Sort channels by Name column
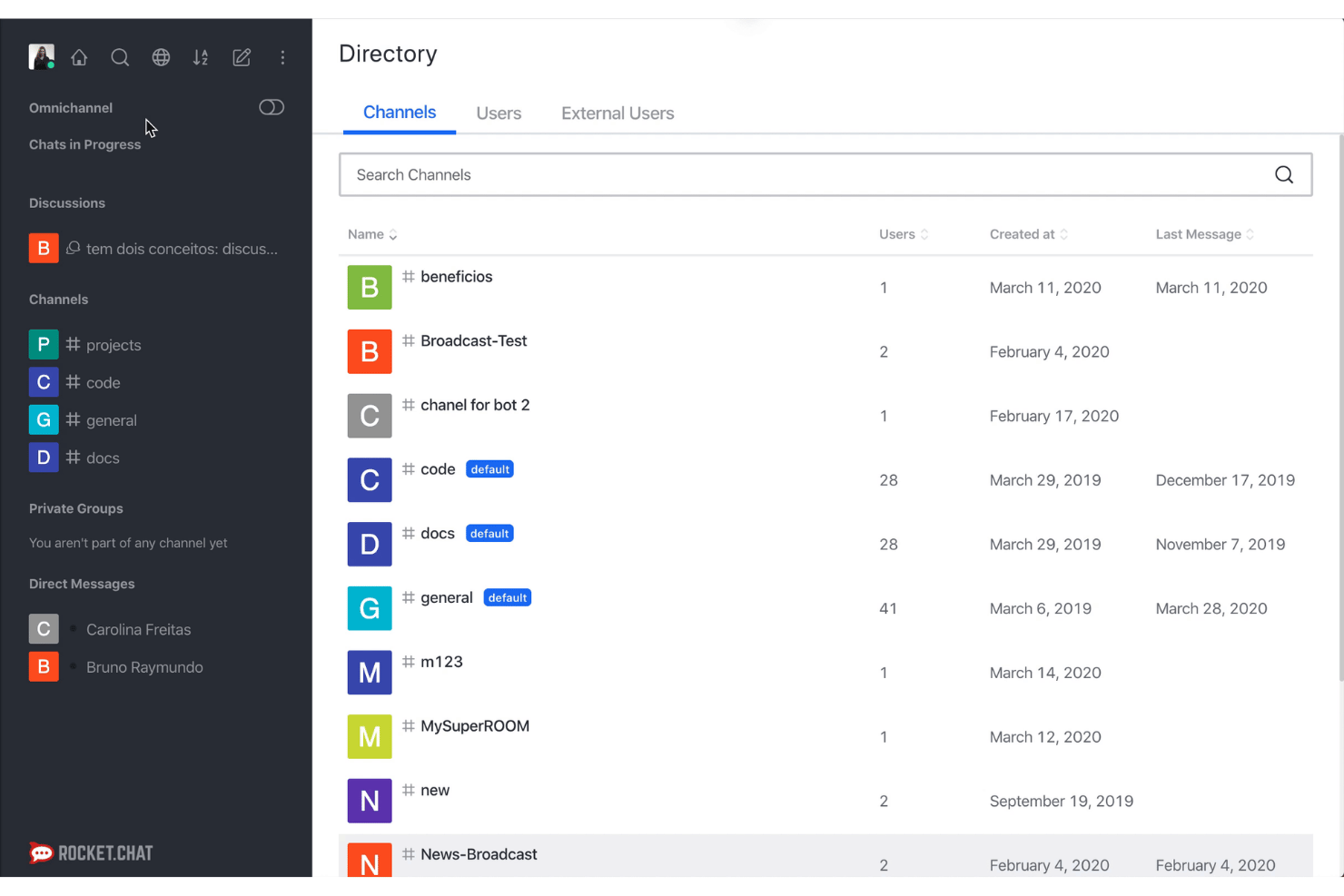This screenshot has height=896, width=1344. 372,234
